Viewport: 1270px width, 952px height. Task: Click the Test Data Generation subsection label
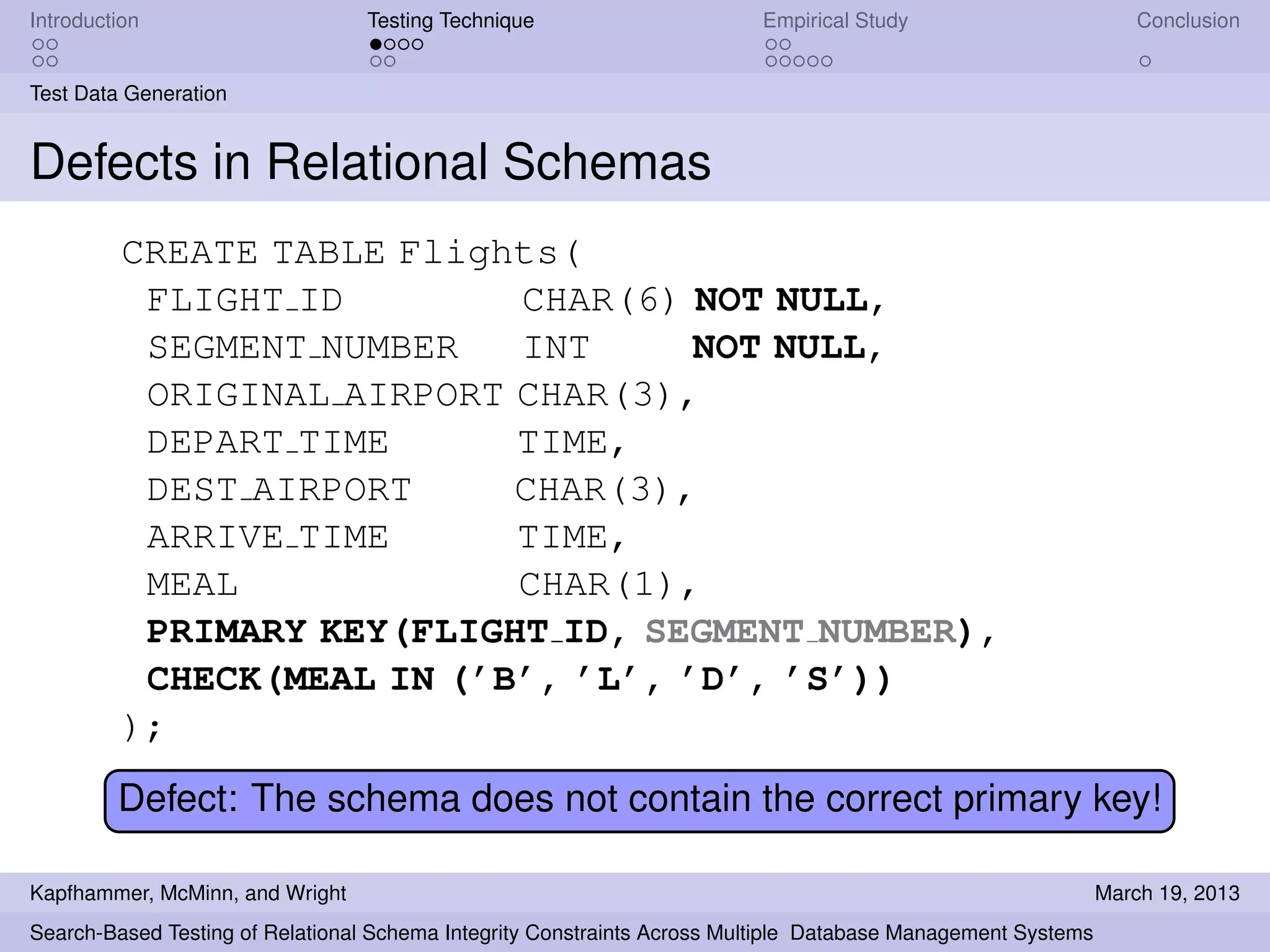[128, 94]
